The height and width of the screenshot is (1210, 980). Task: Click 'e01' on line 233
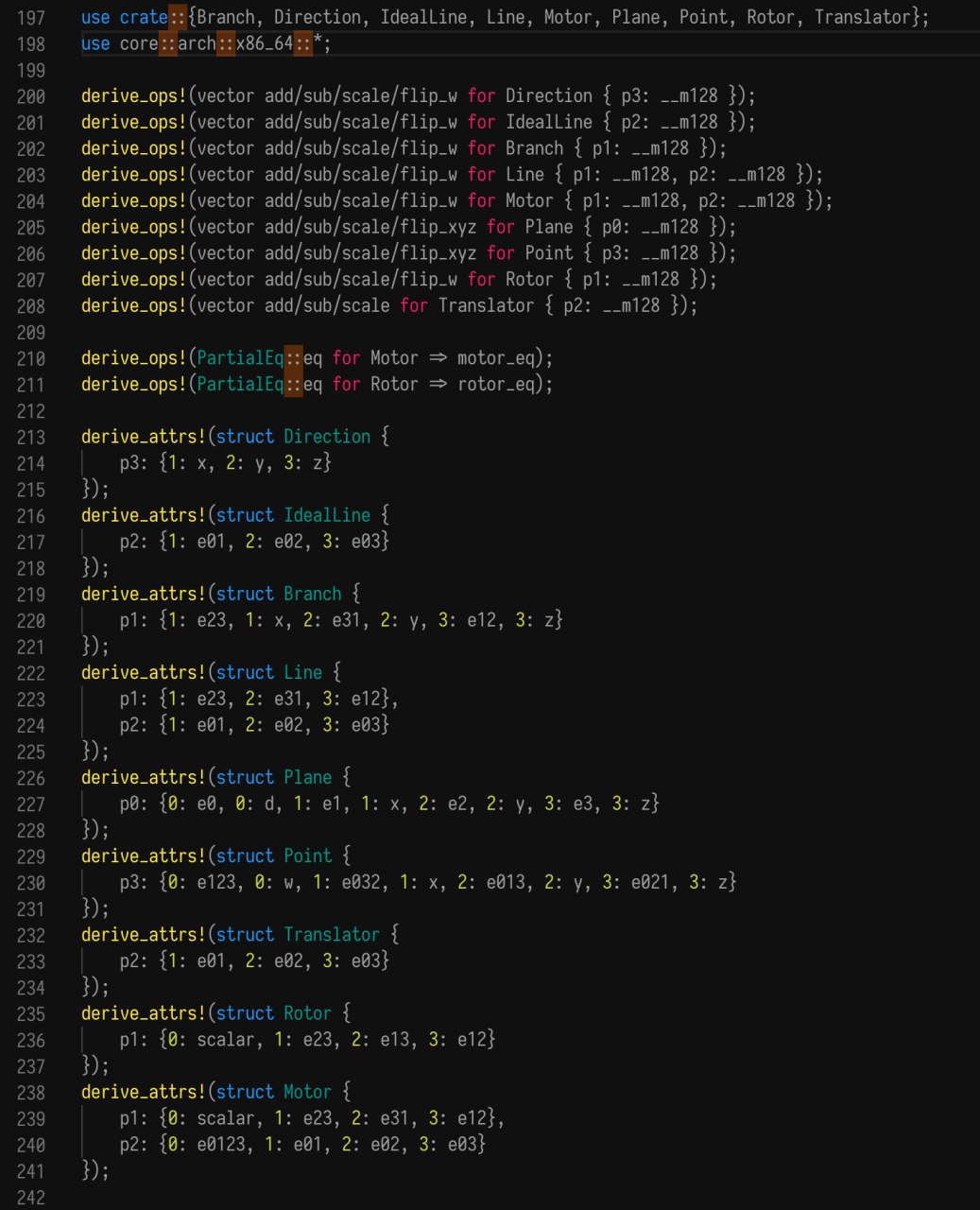212,961
